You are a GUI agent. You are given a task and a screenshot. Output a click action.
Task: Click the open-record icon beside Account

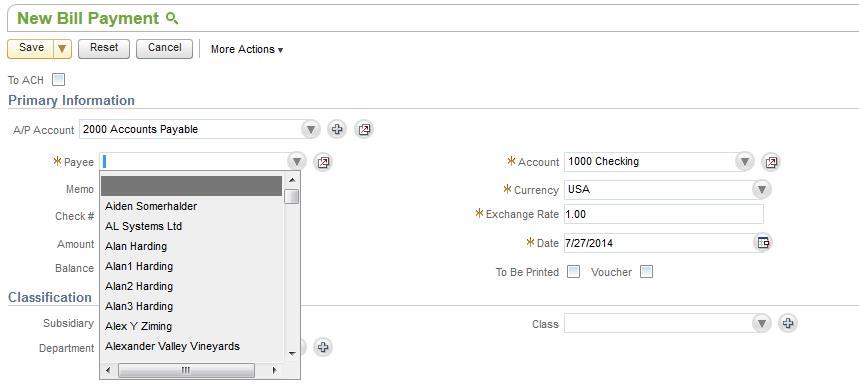771,162
